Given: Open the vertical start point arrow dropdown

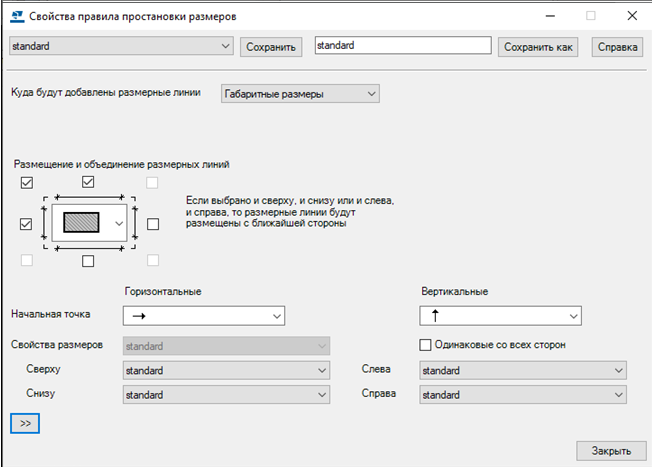Looking at the screenshot, I should [x=500, y=316].
